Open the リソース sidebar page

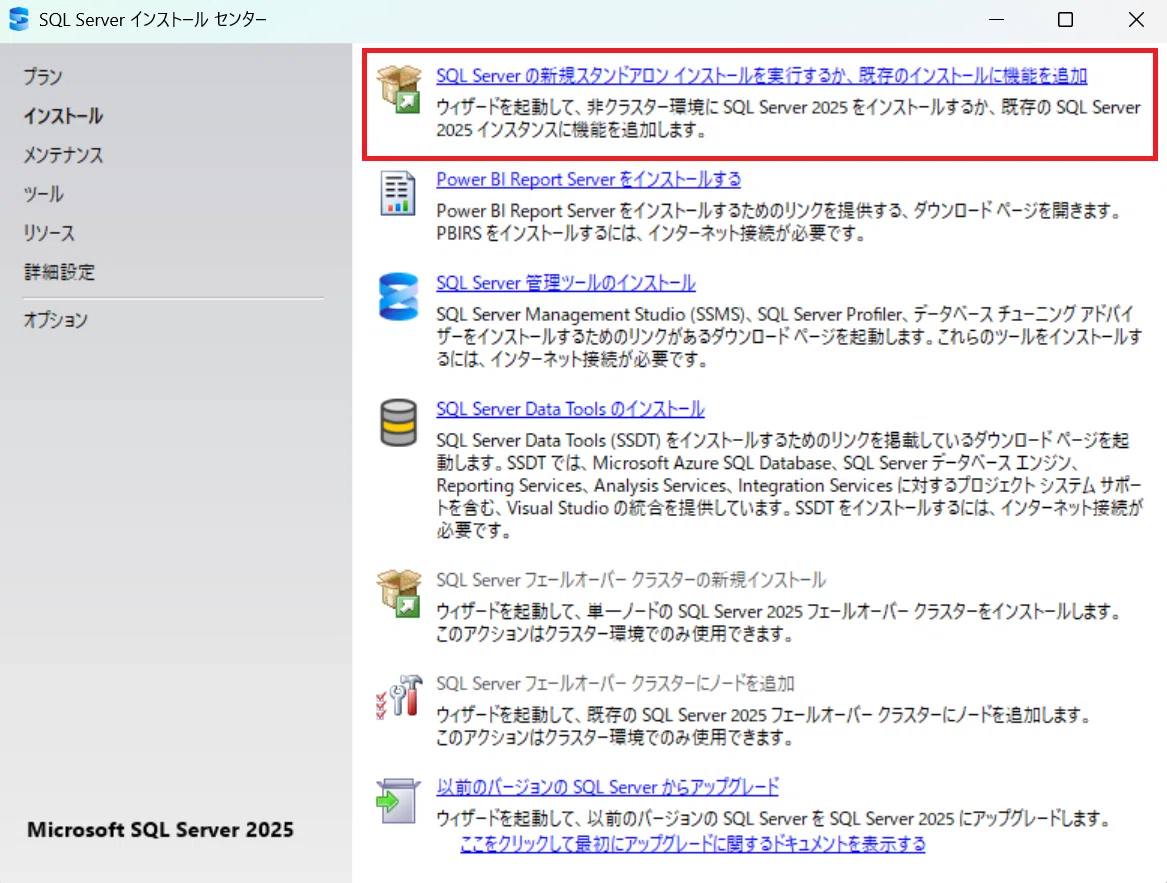(49, 233)
